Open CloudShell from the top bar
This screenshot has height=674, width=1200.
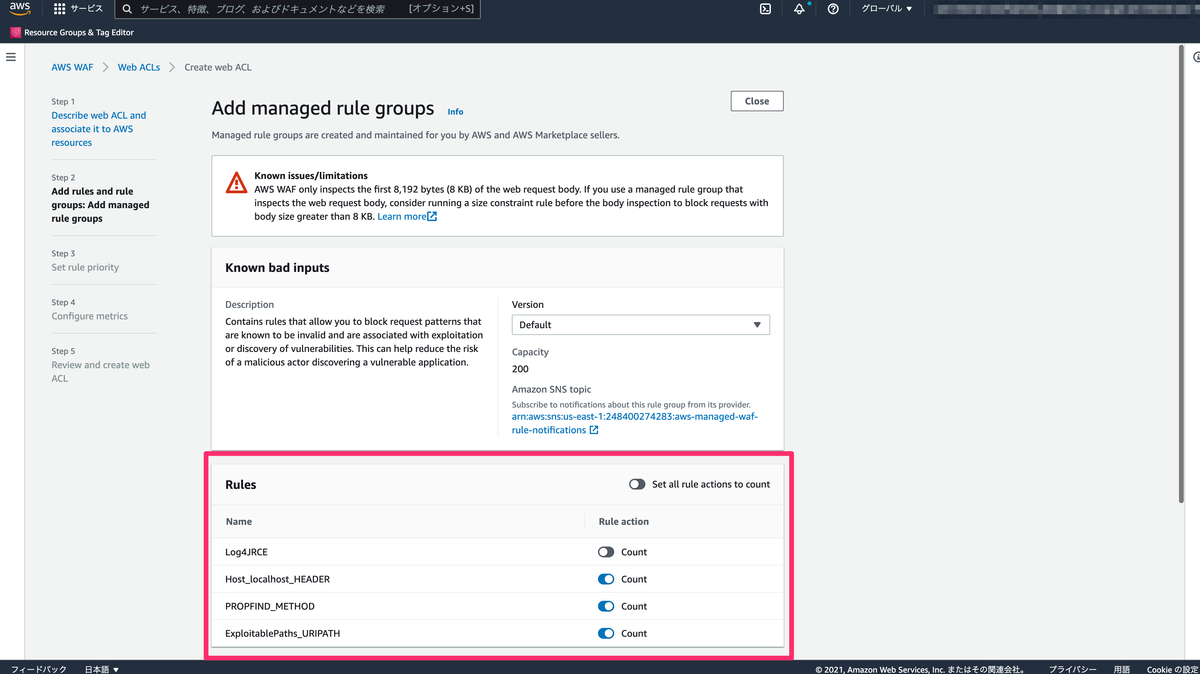click(x=765, y=9)
